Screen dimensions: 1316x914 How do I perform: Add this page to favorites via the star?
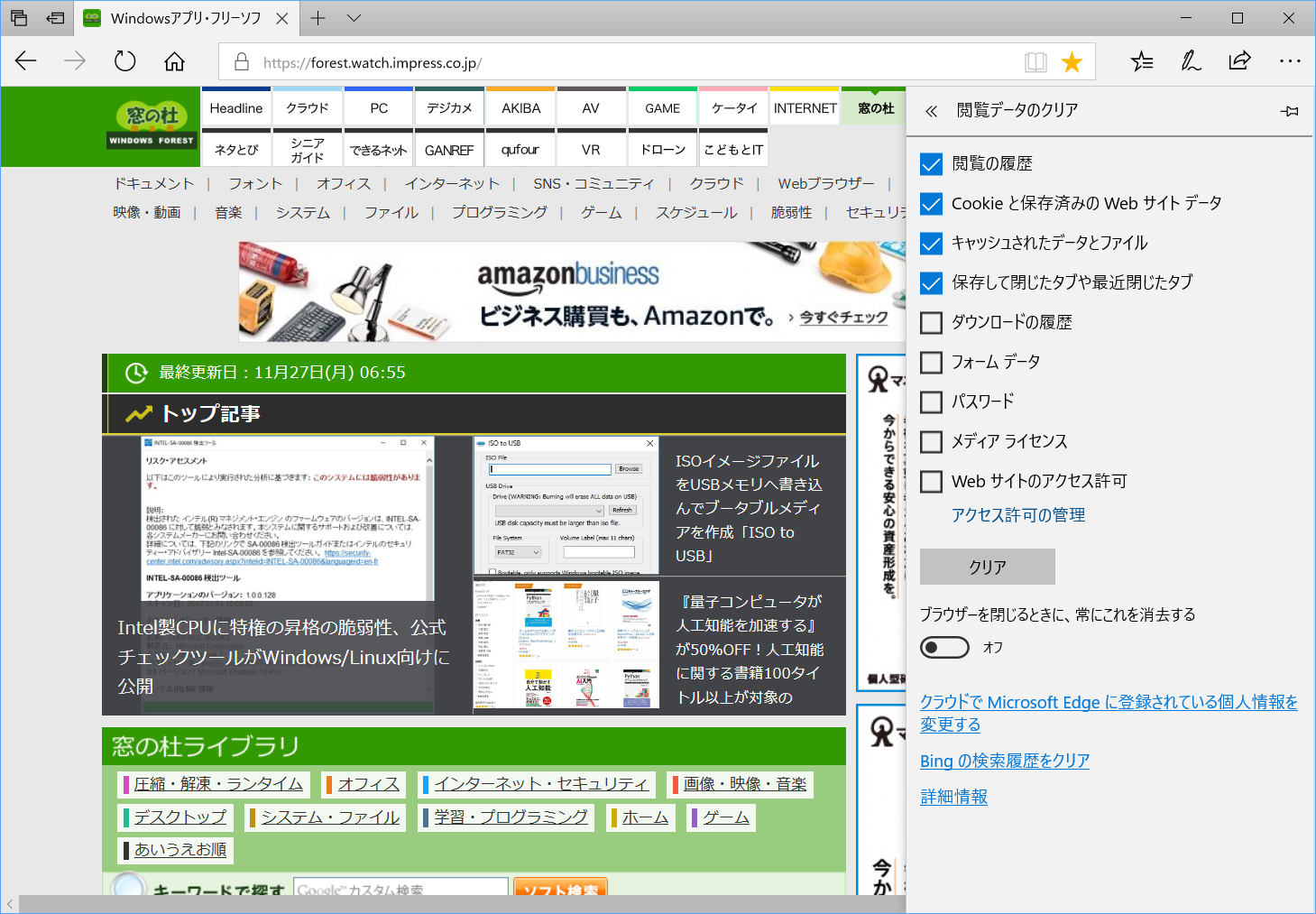pos(1071,61)
